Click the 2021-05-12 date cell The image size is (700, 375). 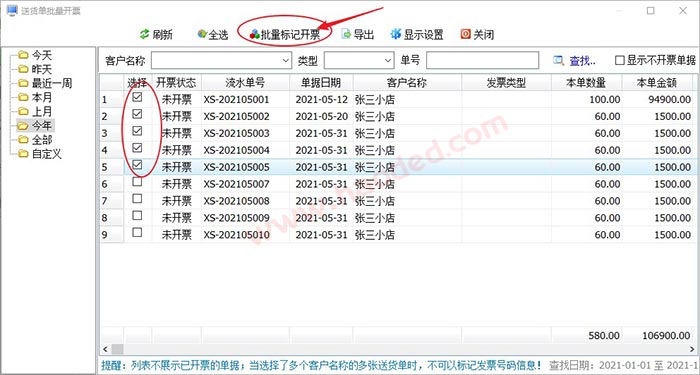[321, 100]
